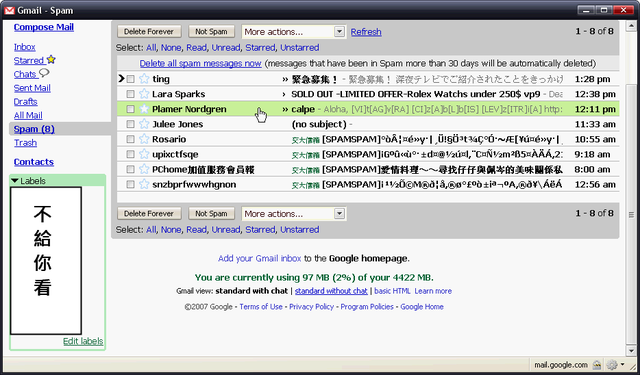Viewport: 640px width, 375px height.
Task: Star the message from ting
Action: click(144, 79)
